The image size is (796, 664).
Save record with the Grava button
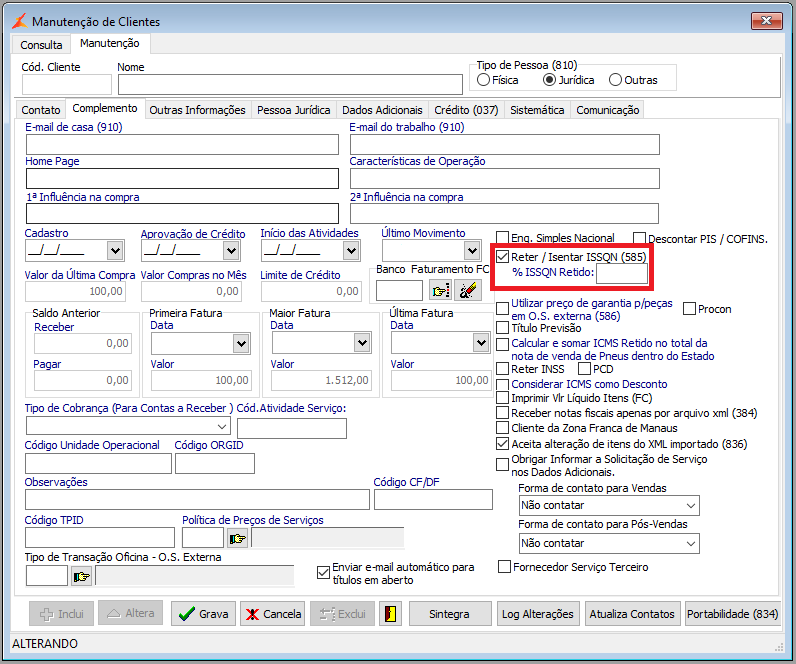pos(203,614)
